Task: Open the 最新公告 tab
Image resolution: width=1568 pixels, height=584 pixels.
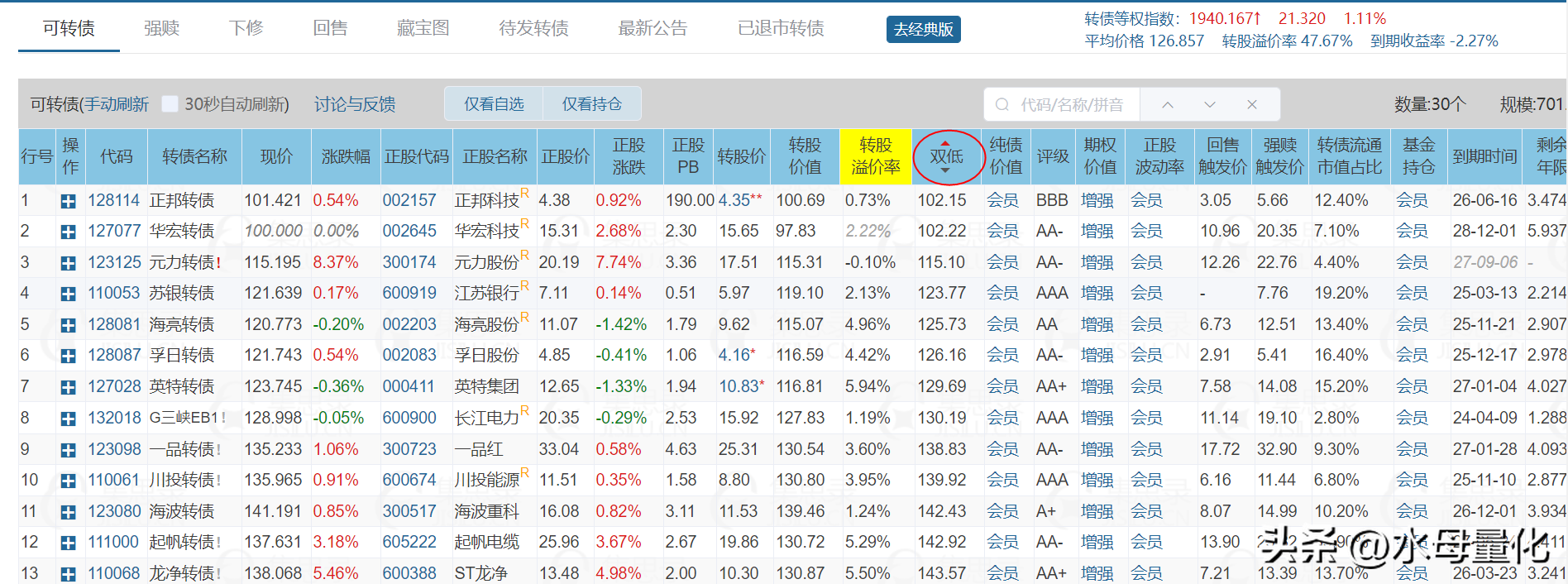Action: click(653, 28)
